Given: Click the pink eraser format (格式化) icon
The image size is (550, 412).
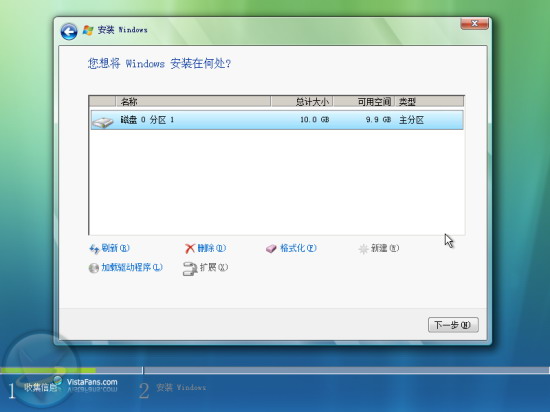Looking at the screenshot, I should click(x=271, y=249).
